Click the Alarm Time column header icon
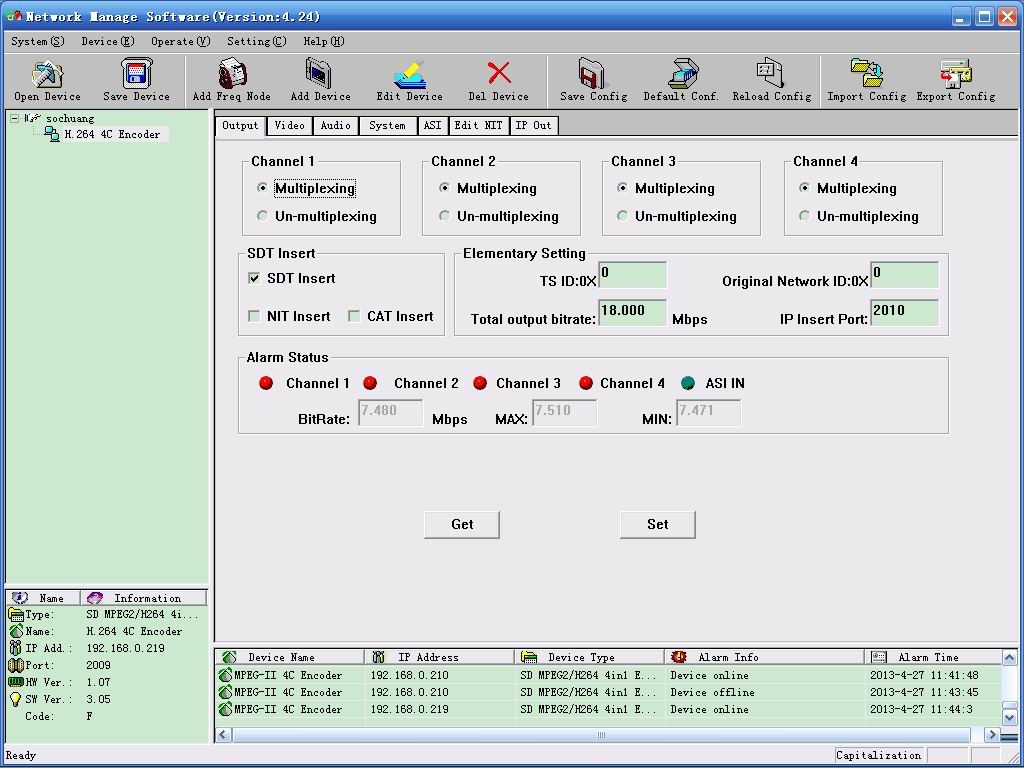The image size is (1024, 768). [x=879, y=657]
